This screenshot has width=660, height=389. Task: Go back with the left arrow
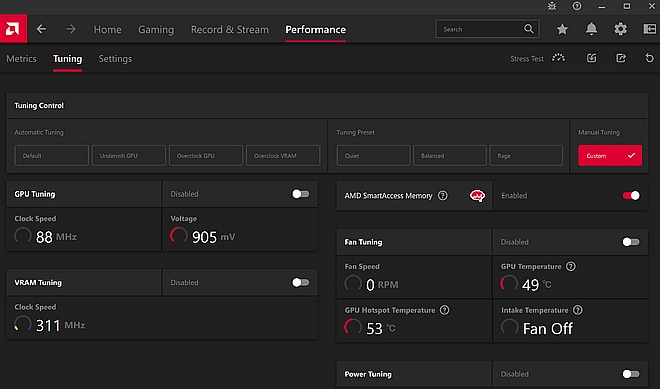click(x=41, y=29)
